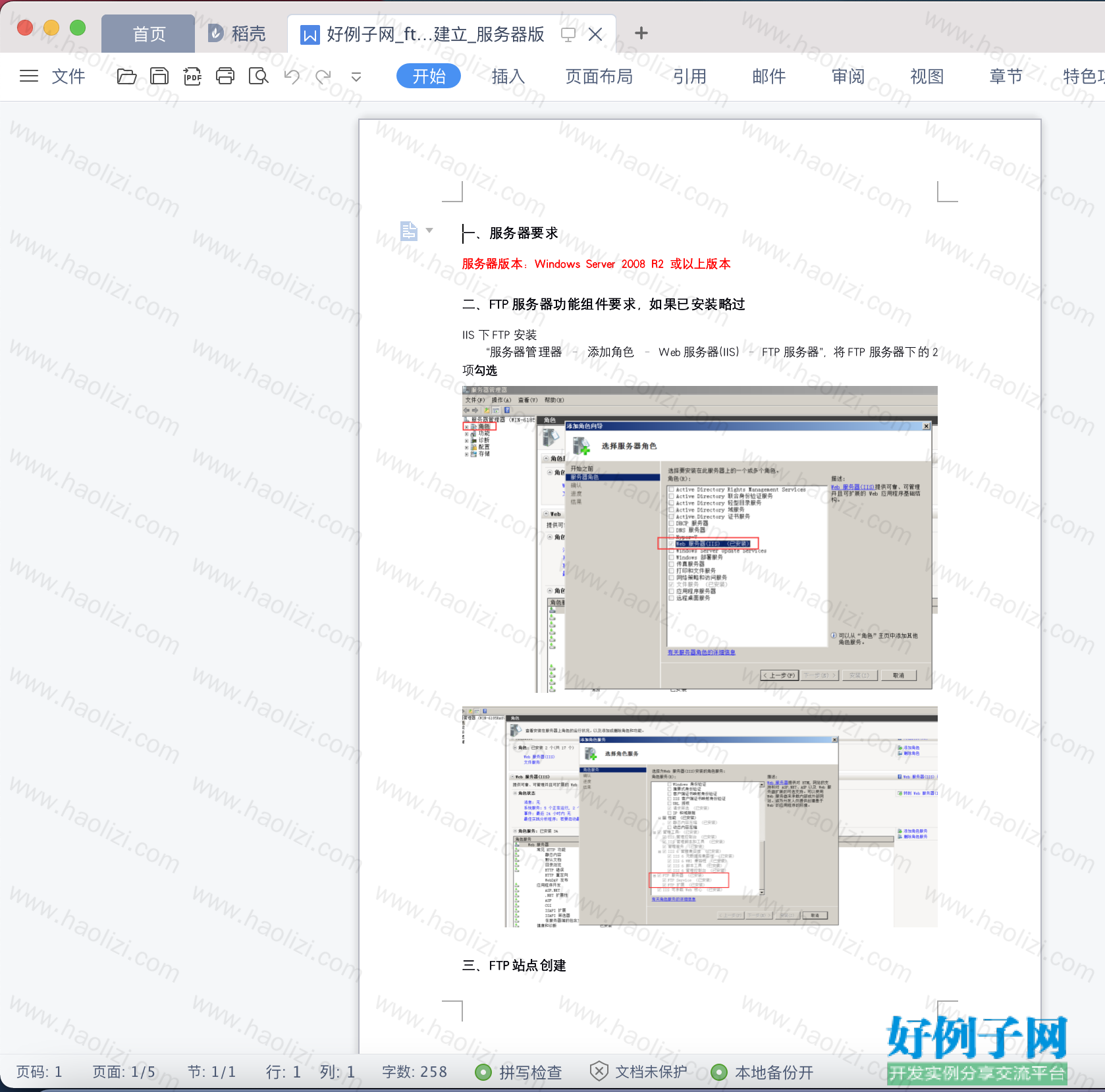Select the 插入 ribbon tab
Image resolution: width=1105 pixels, height=1092 pixels.
[508, 76]
